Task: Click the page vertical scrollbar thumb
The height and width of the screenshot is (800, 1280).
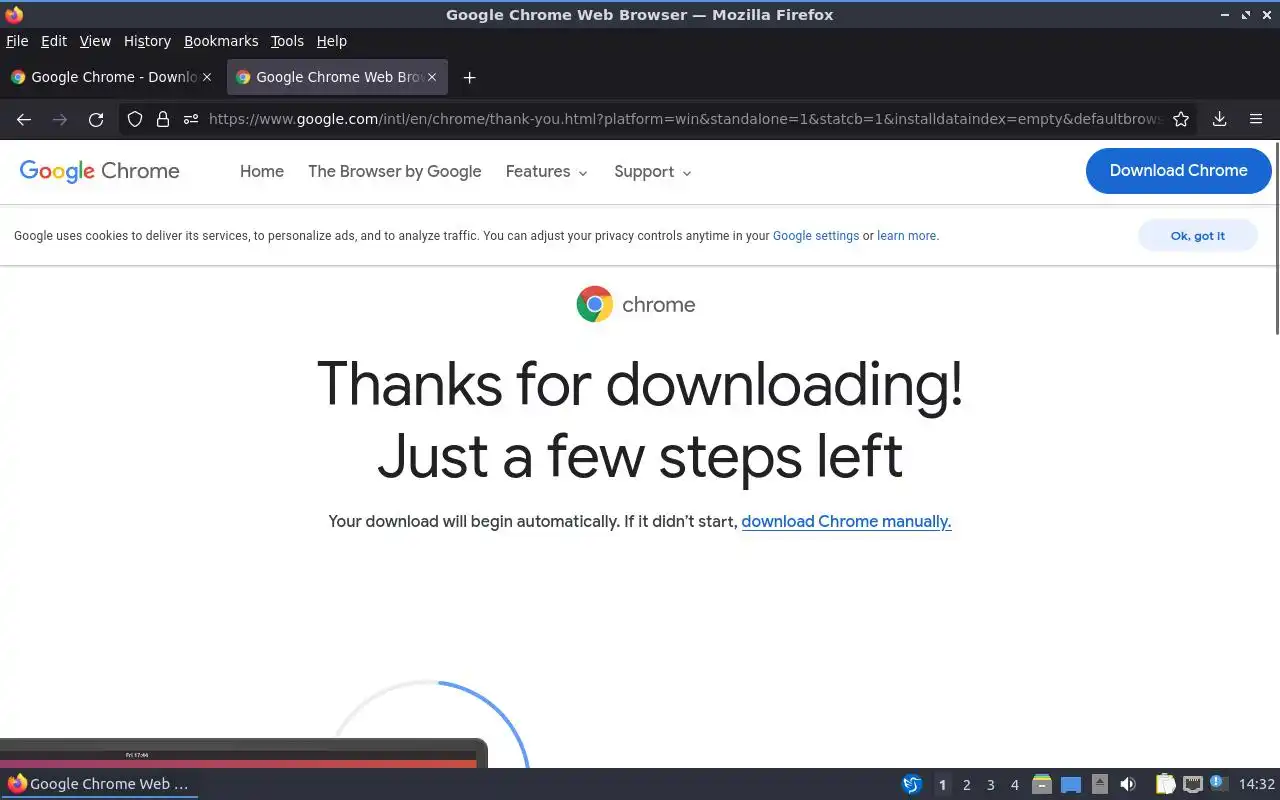Action: tap(1276, 238)
